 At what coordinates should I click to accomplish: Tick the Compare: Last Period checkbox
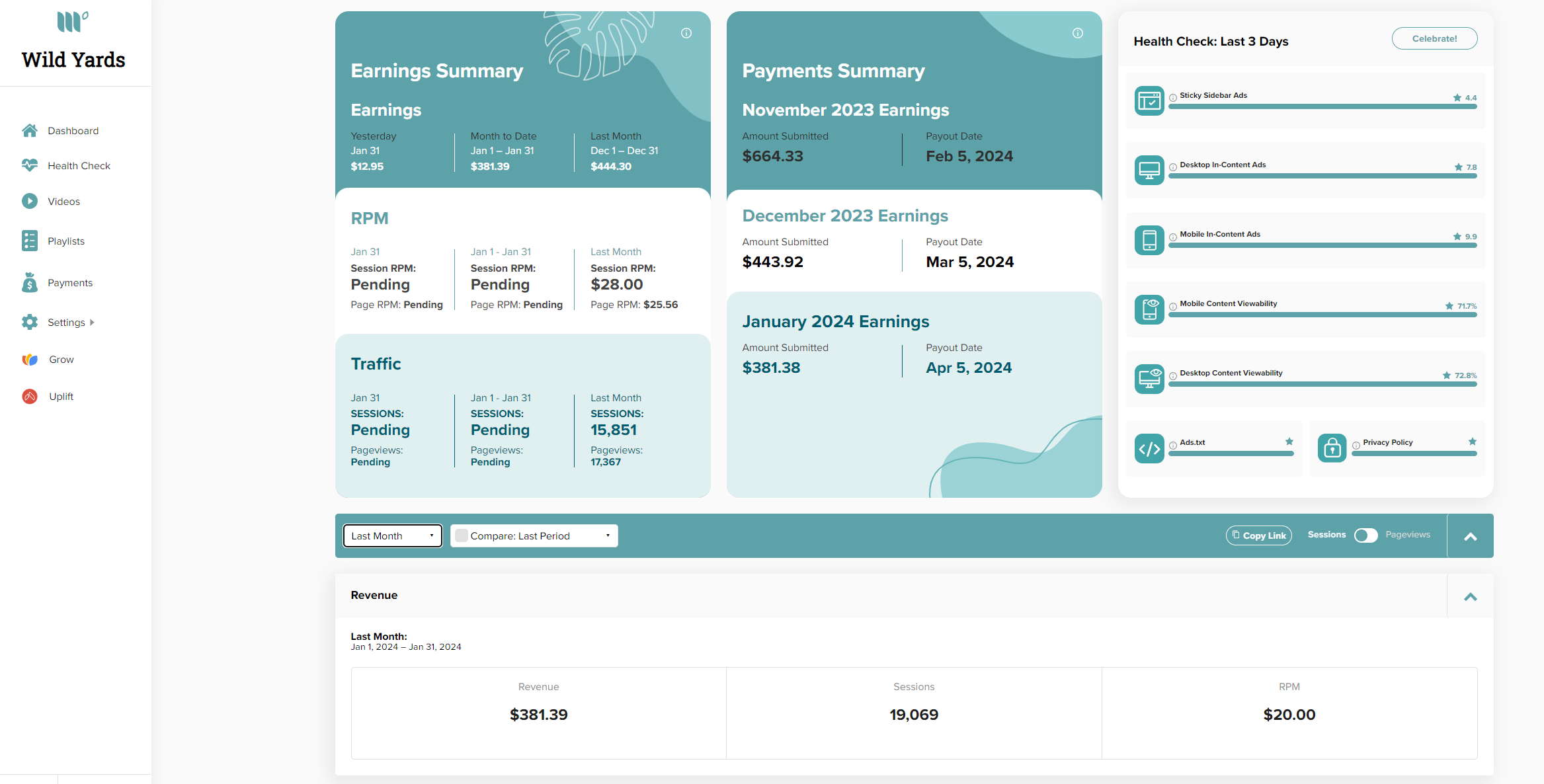462,535
